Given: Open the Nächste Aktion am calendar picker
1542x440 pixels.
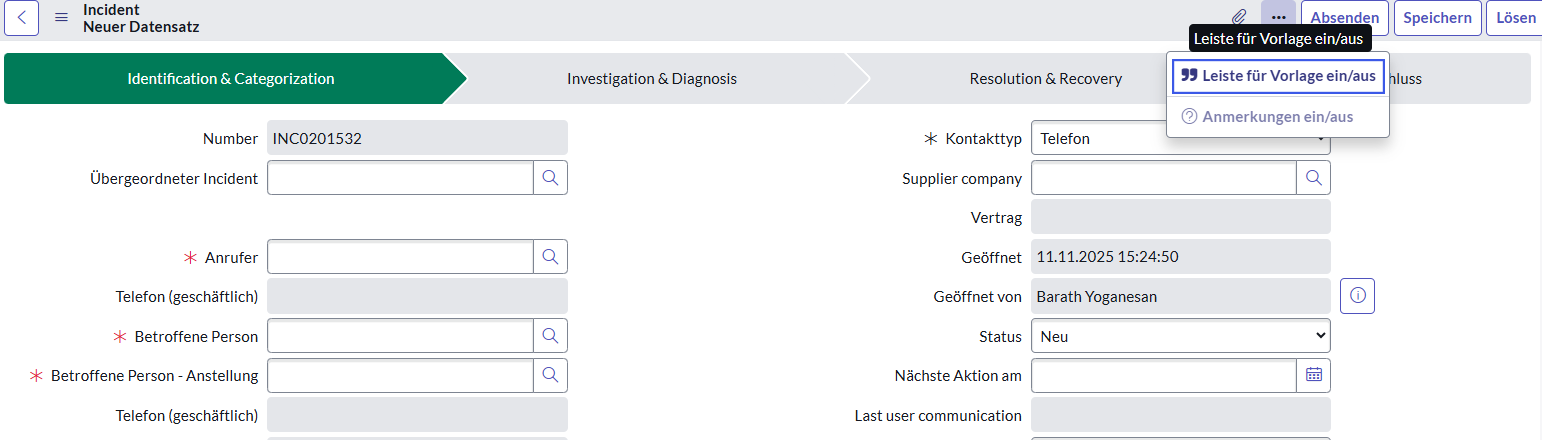Looking at the screenshot, I should 1313,375.
